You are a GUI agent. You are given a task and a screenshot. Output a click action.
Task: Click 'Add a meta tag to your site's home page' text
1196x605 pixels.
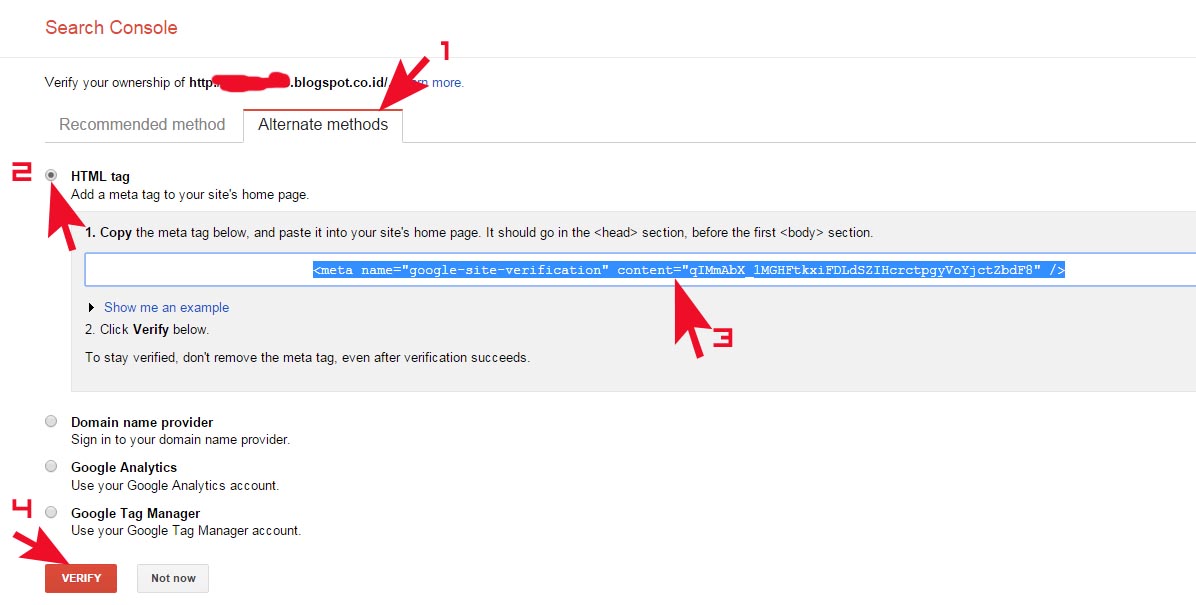click(190, 195)
